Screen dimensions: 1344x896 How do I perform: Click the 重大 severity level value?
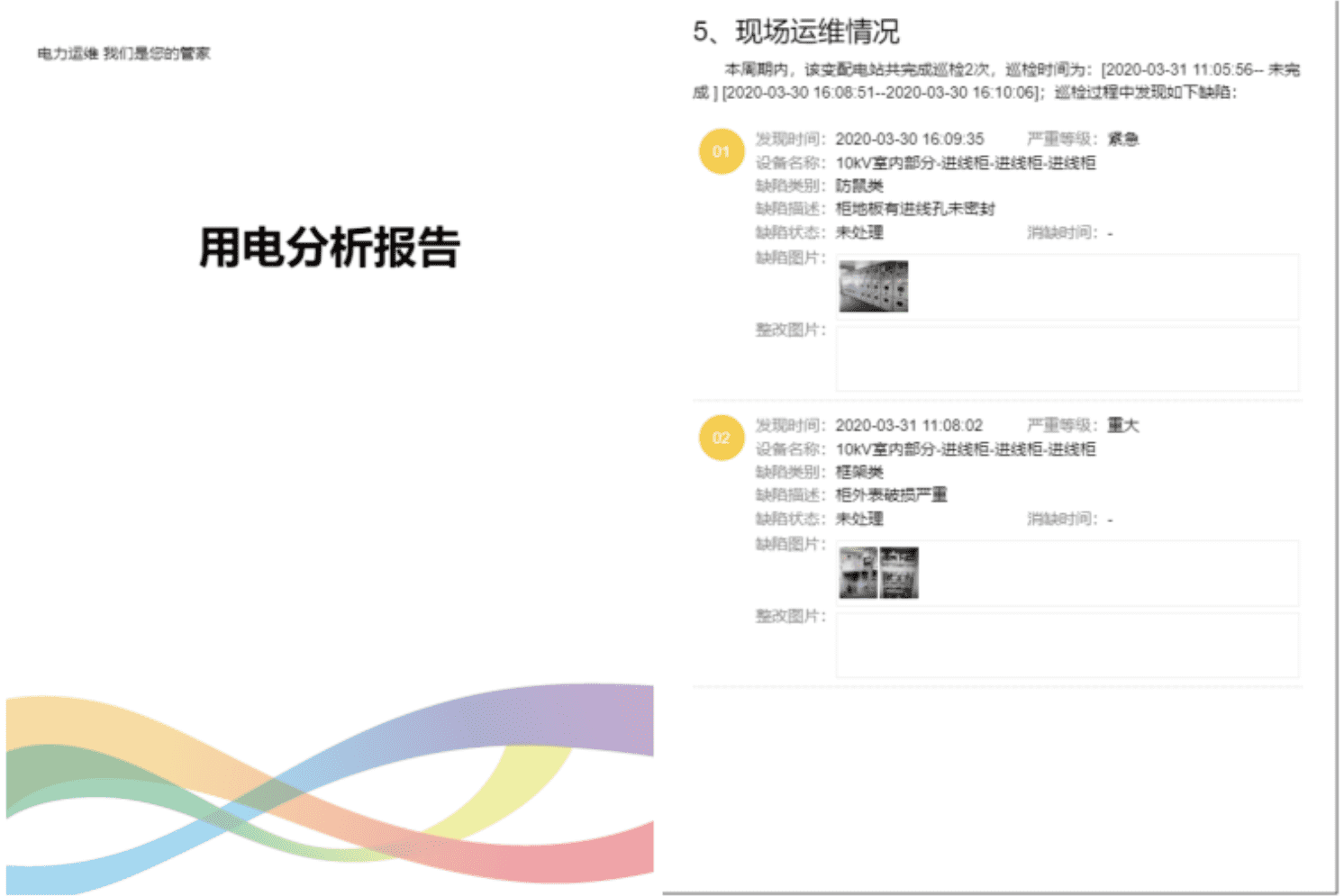click(1122, 425)
